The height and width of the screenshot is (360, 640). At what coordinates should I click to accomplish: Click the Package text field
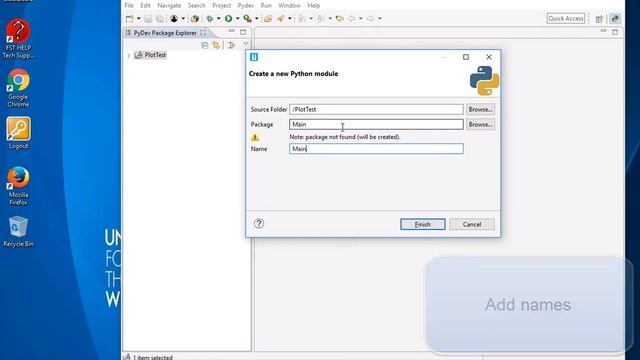click(376, 124)
